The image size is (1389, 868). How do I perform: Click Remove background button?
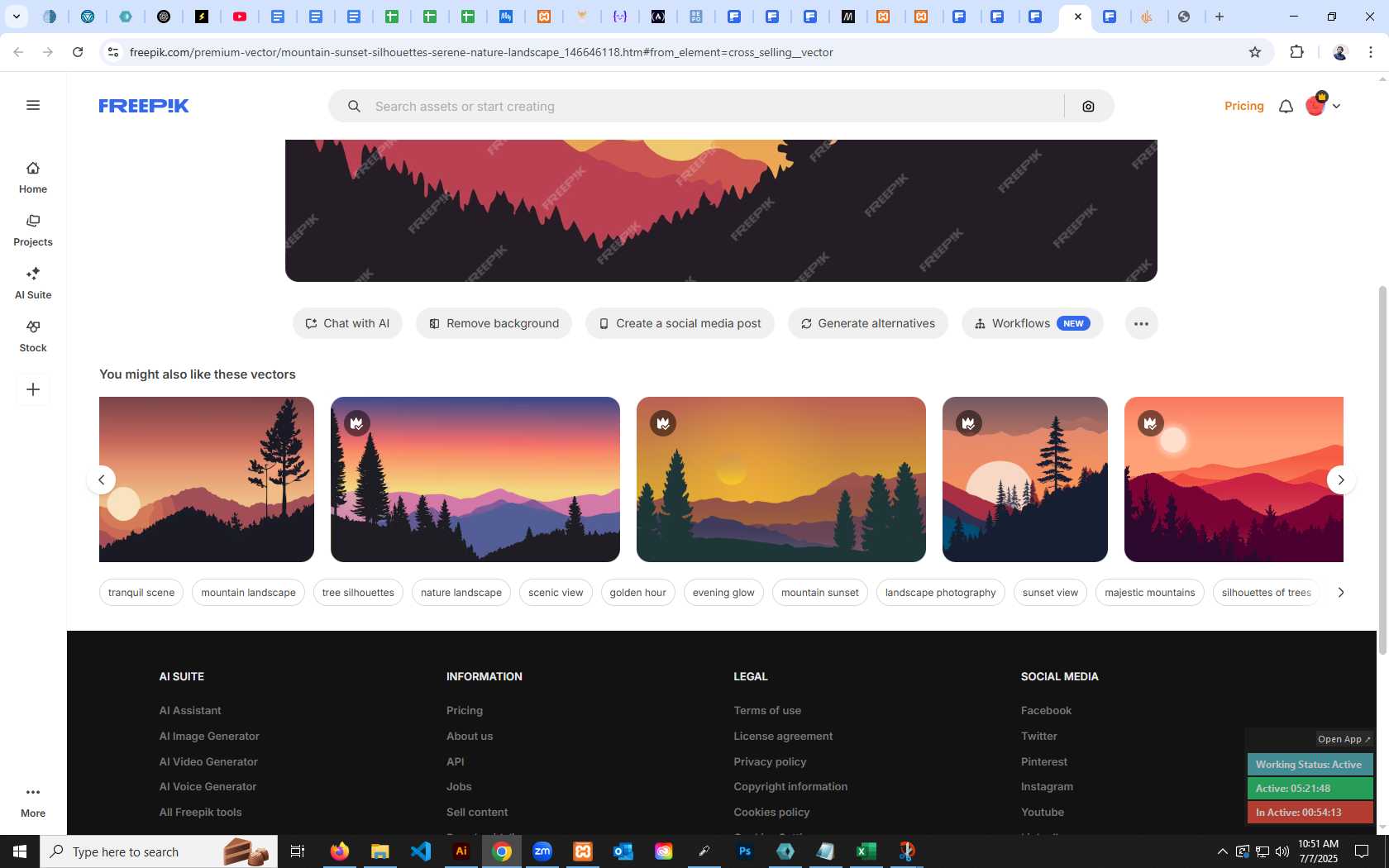[494, 323]
